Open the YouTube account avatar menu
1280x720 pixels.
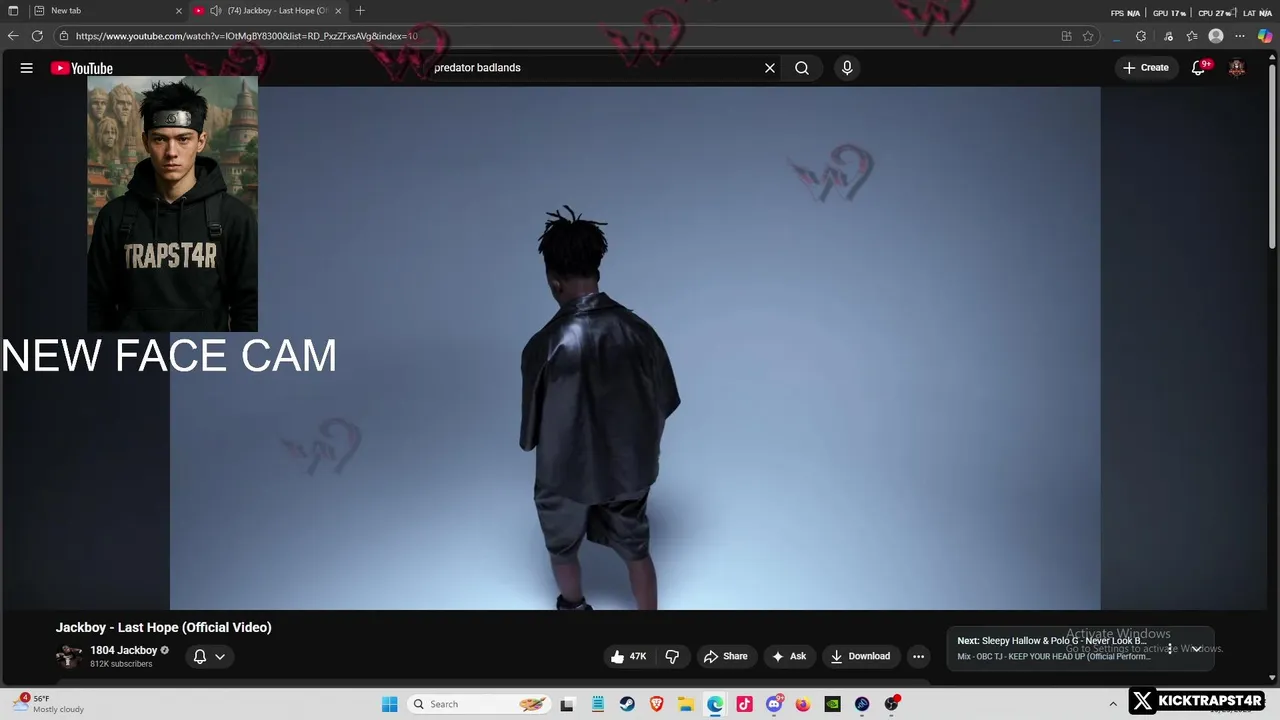1237,68
